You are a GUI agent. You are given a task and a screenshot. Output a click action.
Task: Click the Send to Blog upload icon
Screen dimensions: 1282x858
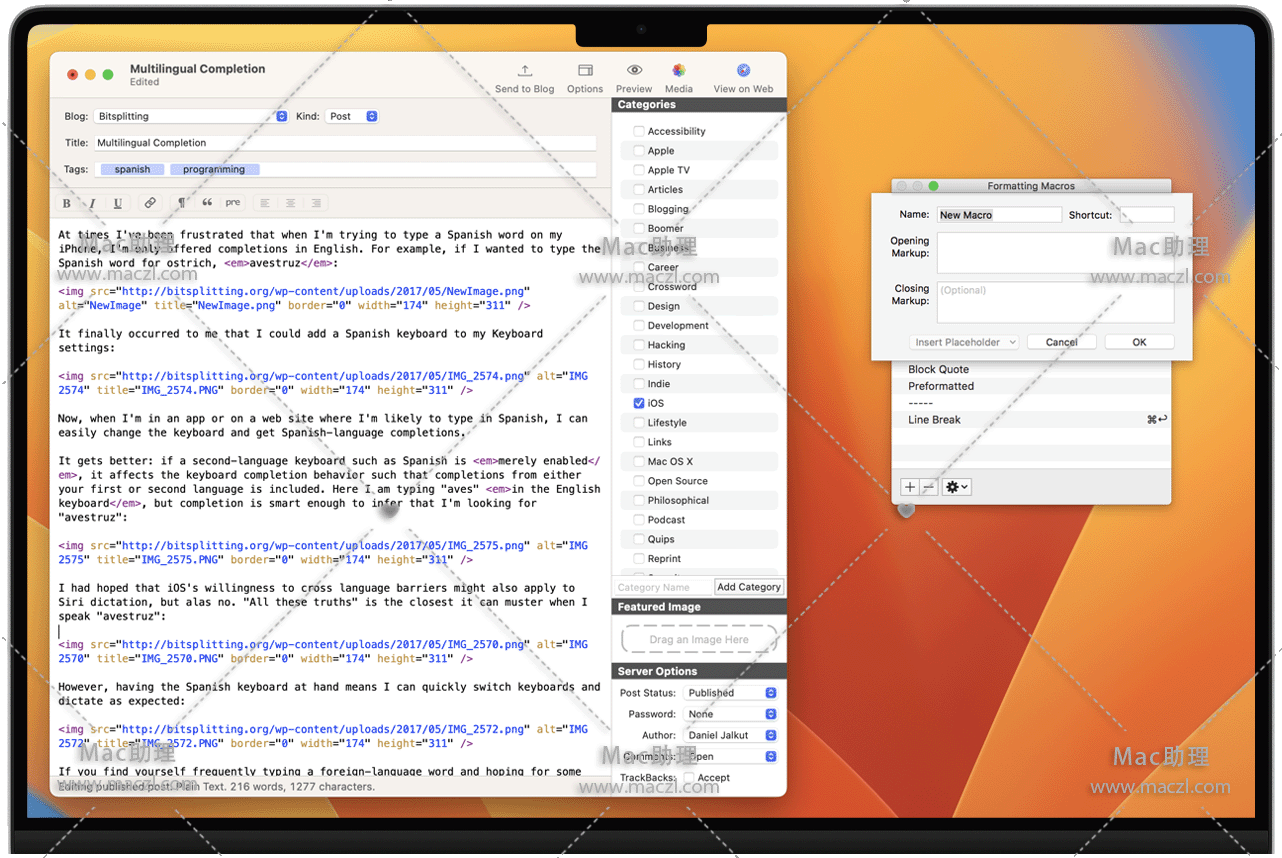click(x=524, y=71)
